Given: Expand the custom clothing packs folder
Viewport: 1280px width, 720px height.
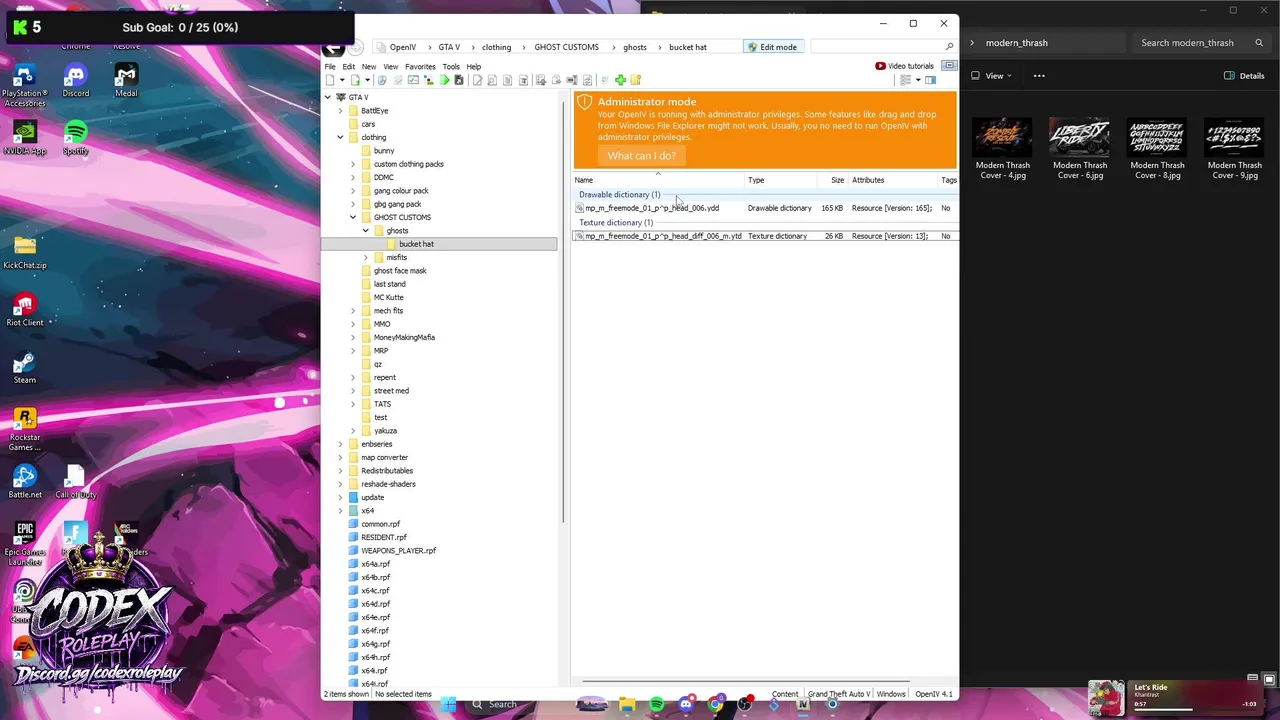Looking at the screenshot, I should coord(353,164).
